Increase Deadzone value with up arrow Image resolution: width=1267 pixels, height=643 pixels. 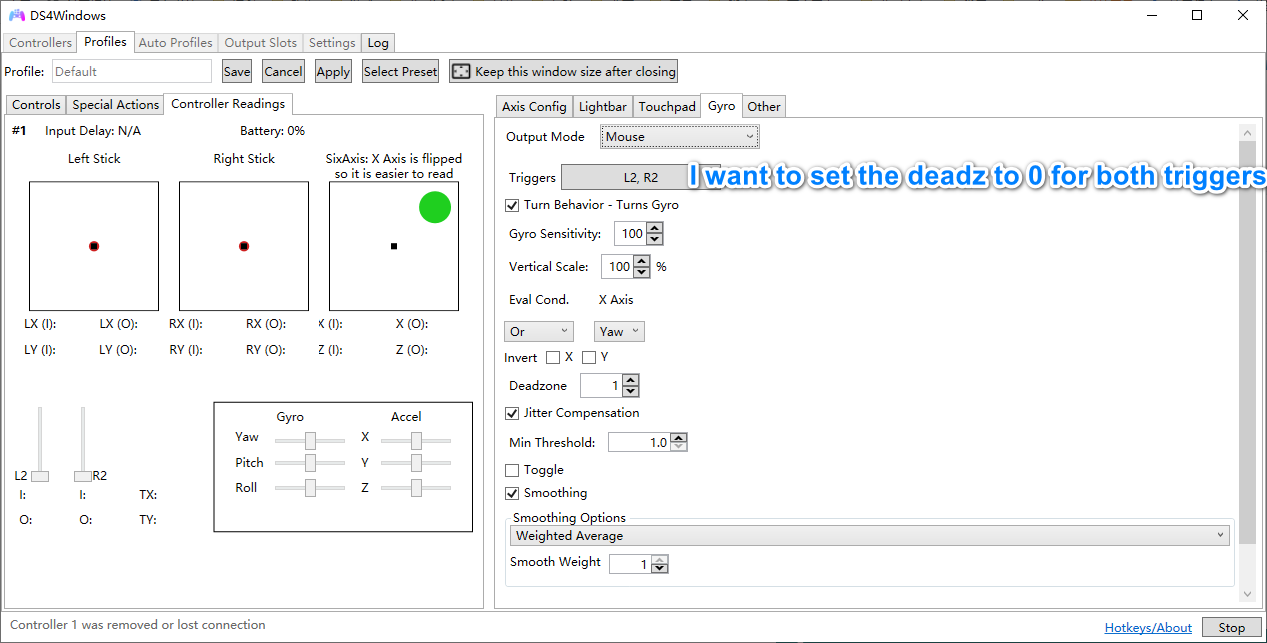[630, 380]
